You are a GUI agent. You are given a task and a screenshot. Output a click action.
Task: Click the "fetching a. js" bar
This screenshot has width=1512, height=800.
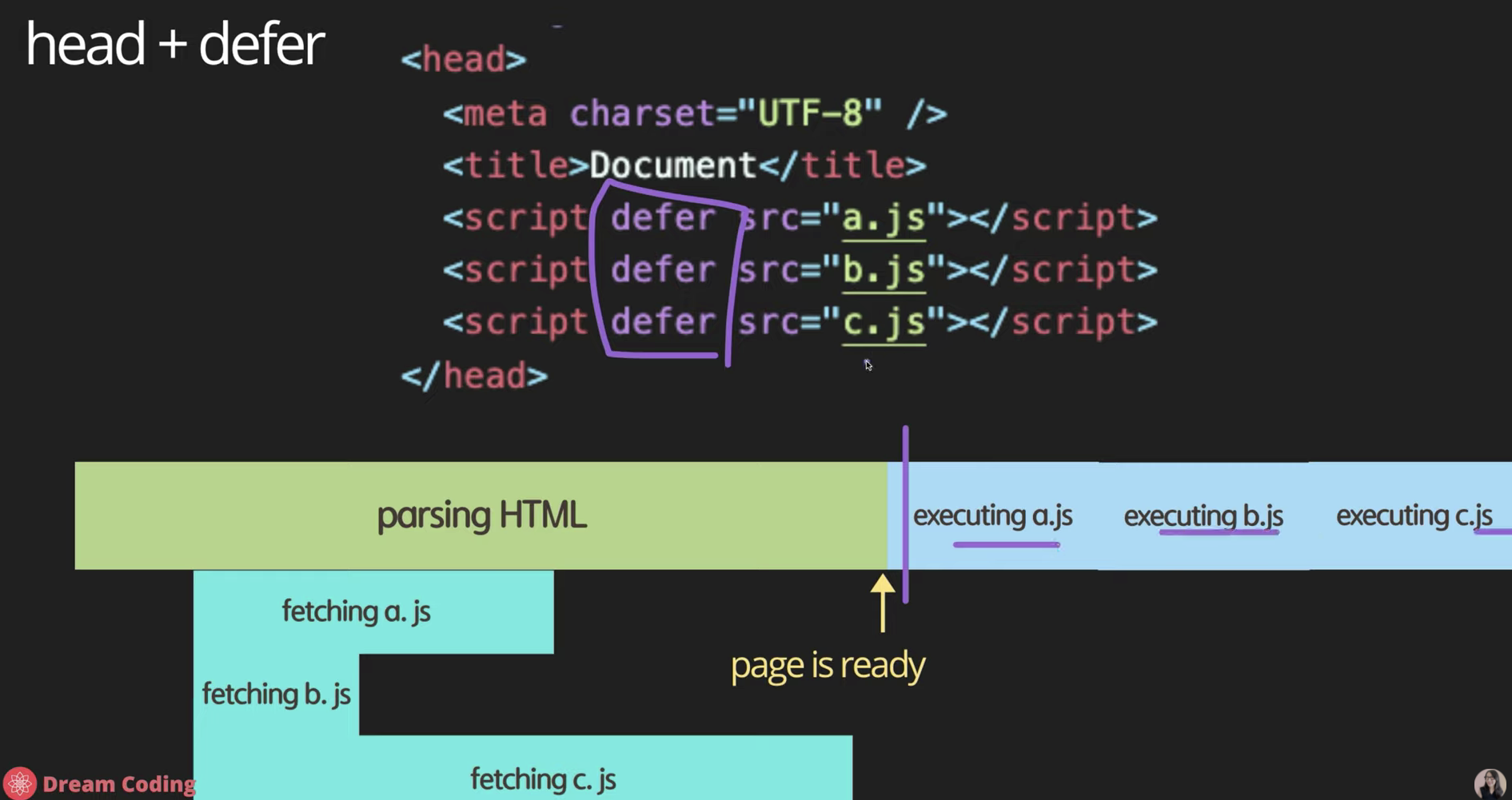tap(357, 611)
